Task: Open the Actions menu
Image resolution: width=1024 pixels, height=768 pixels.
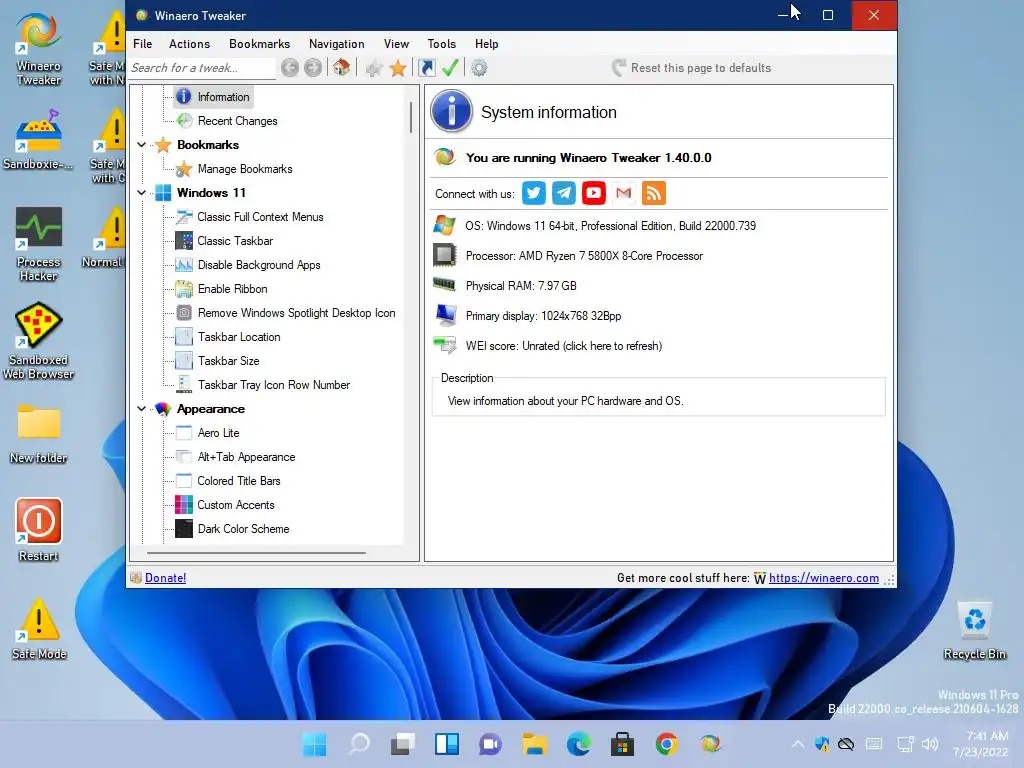Action: 189,44
